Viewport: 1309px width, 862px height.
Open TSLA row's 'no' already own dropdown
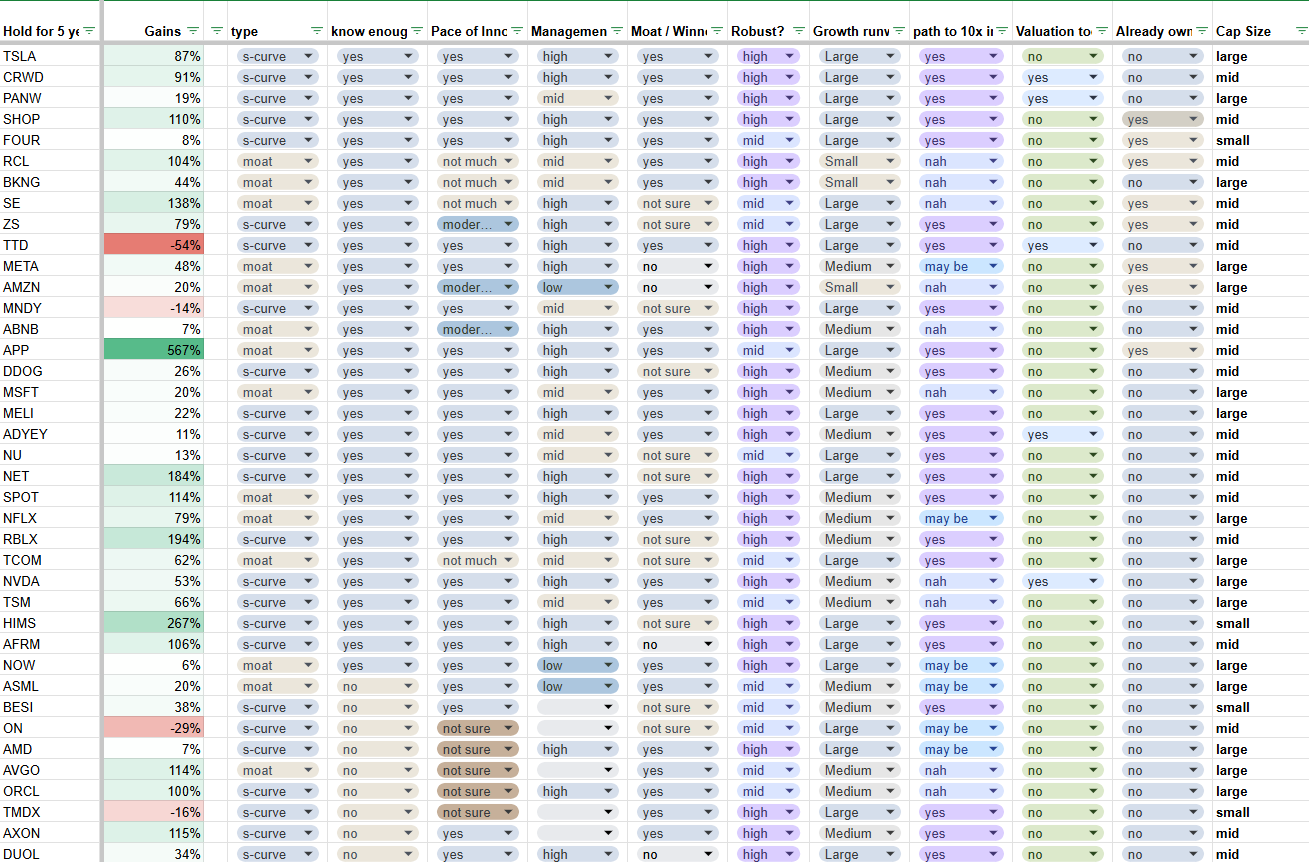pyautogui.click(x=1162, y=56)
